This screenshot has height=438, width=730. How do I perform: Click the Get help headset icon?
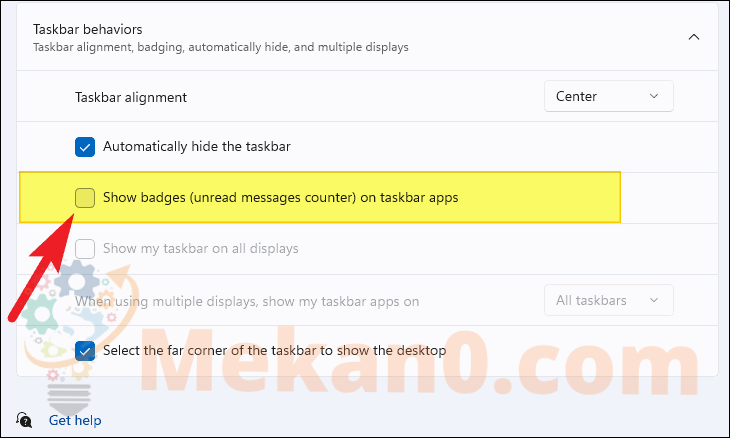[24, 420]
